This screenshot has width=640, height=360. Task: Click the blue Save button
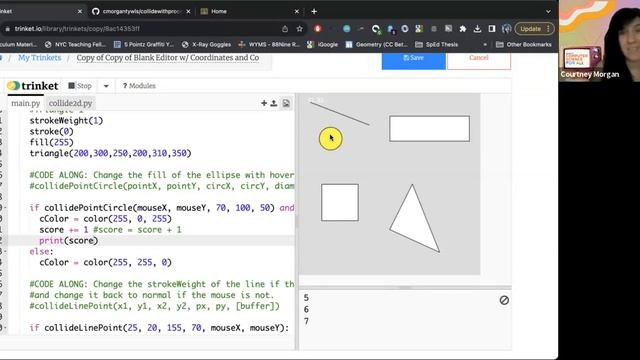[x=413, y=58]
